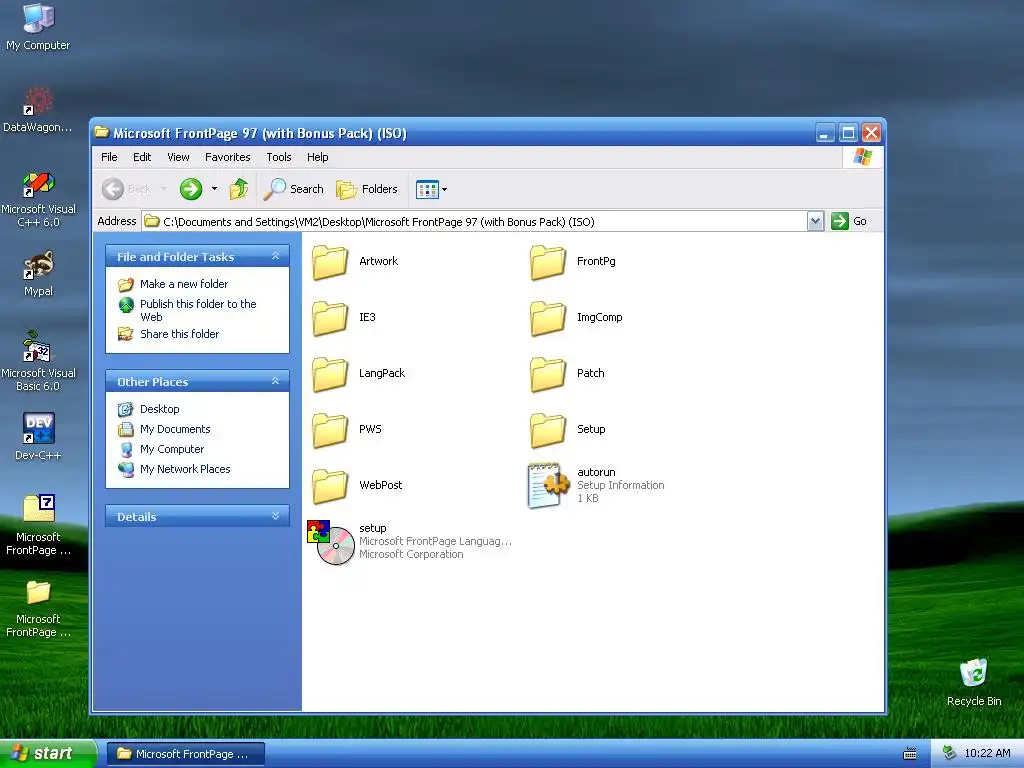
Task: Open the FrontPg folder icon
Action: coord(547,262)
